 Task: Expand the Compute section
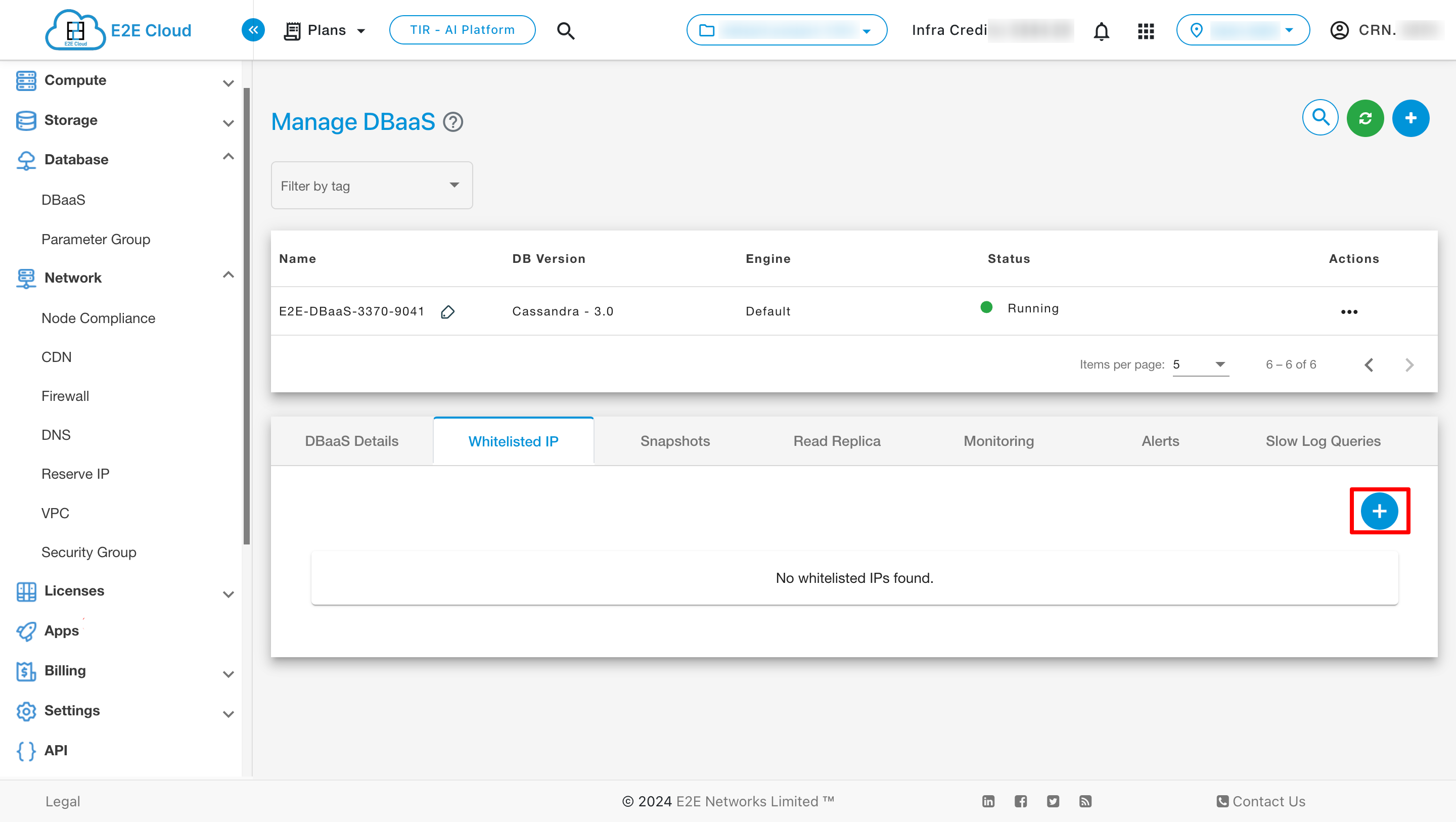tap(229, 83)
